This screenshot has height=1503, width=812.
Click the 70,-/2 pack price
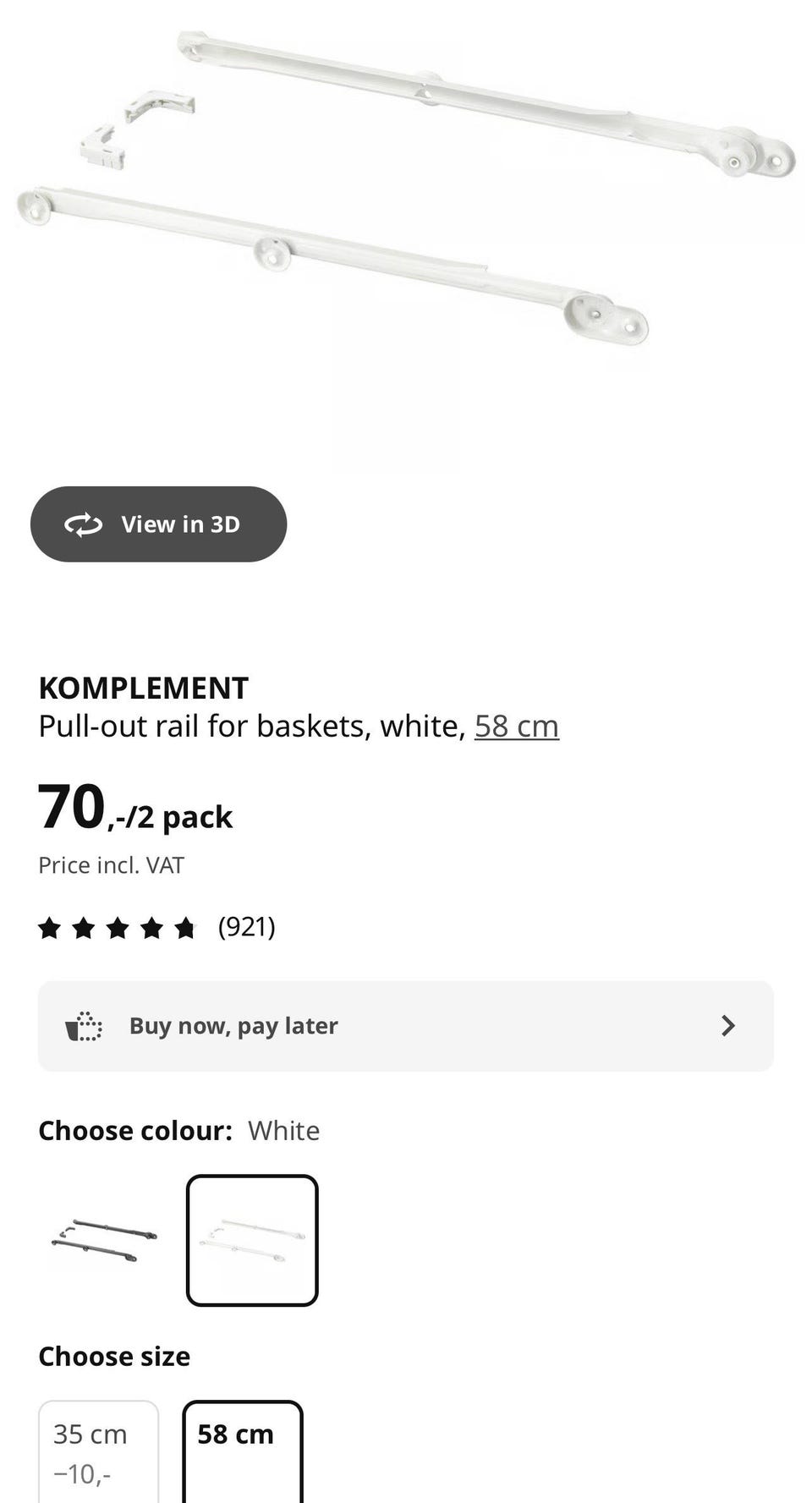click(135, 807)
